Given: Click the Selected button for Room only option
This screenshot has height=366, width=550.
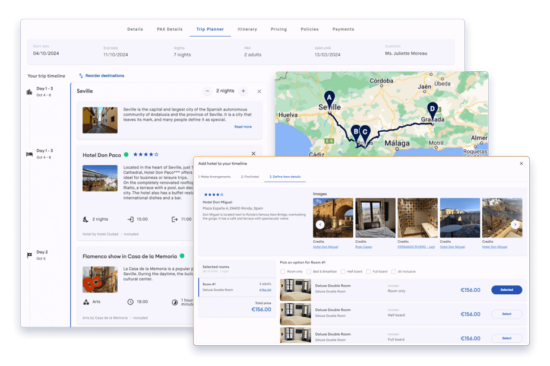Looking at the screenshot, I should (507, 290).
